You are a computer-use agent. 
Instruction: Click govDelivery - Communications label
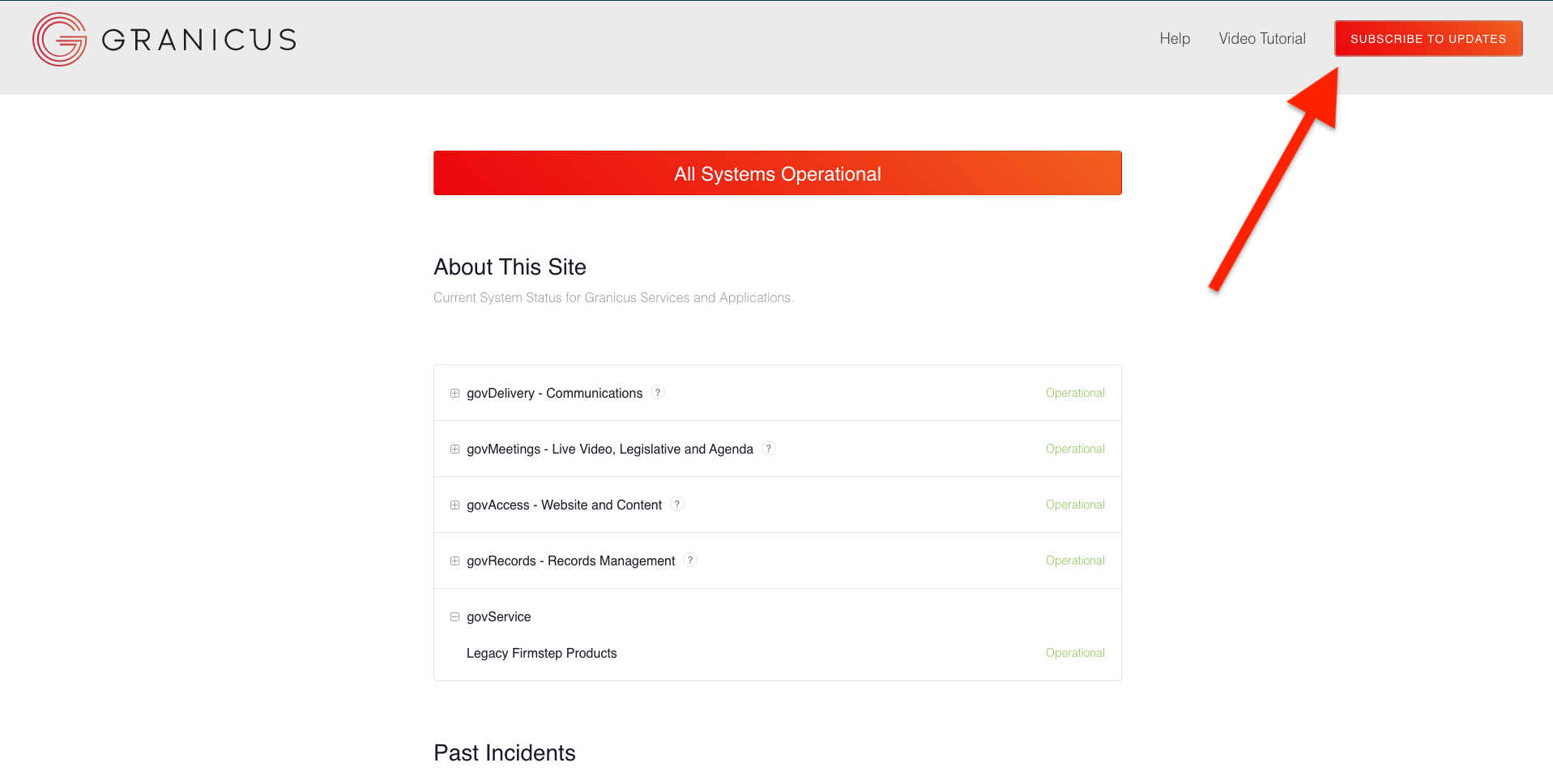point(555,394)
